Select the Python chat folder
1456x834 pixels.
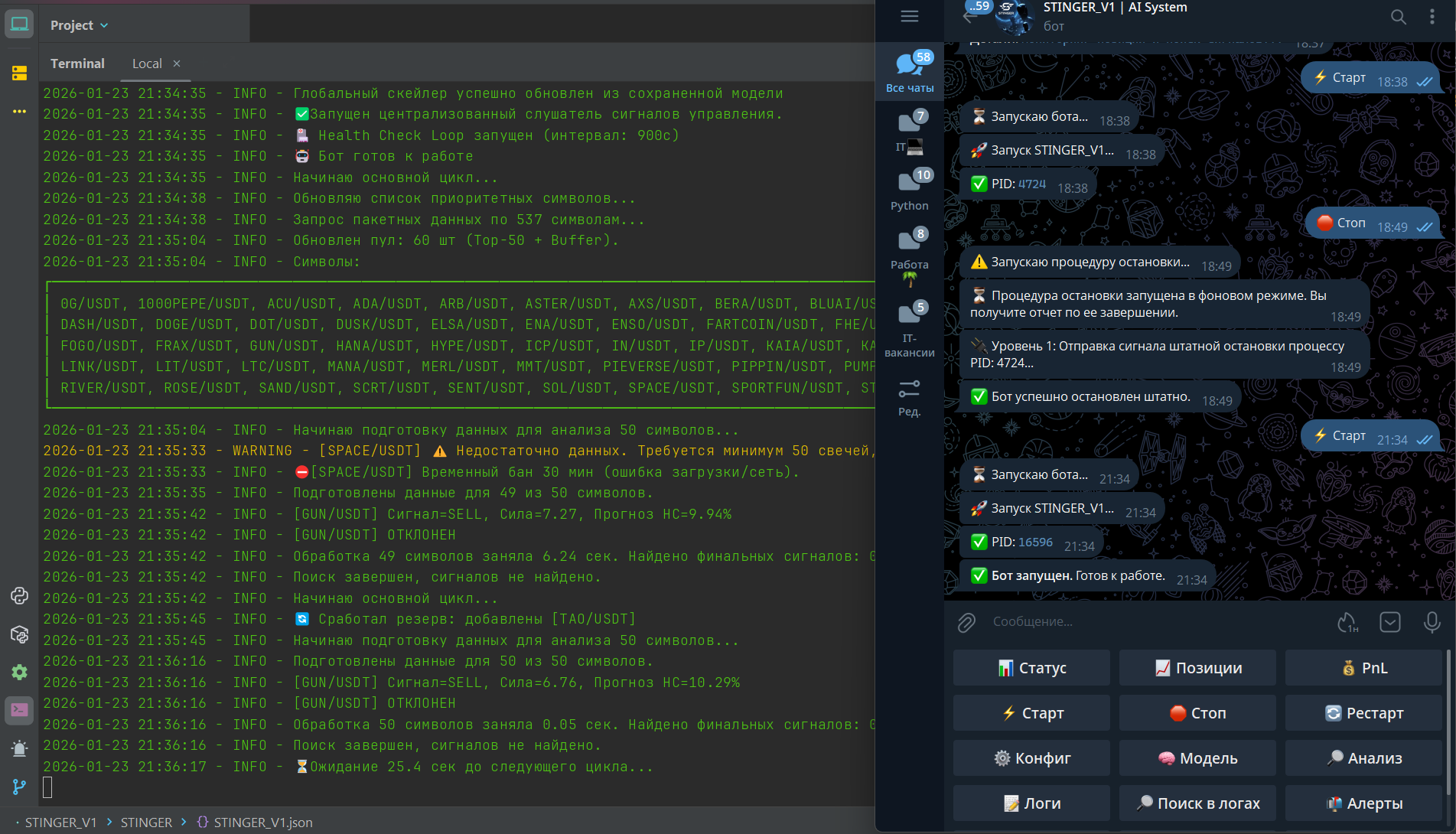coord(909,191)
